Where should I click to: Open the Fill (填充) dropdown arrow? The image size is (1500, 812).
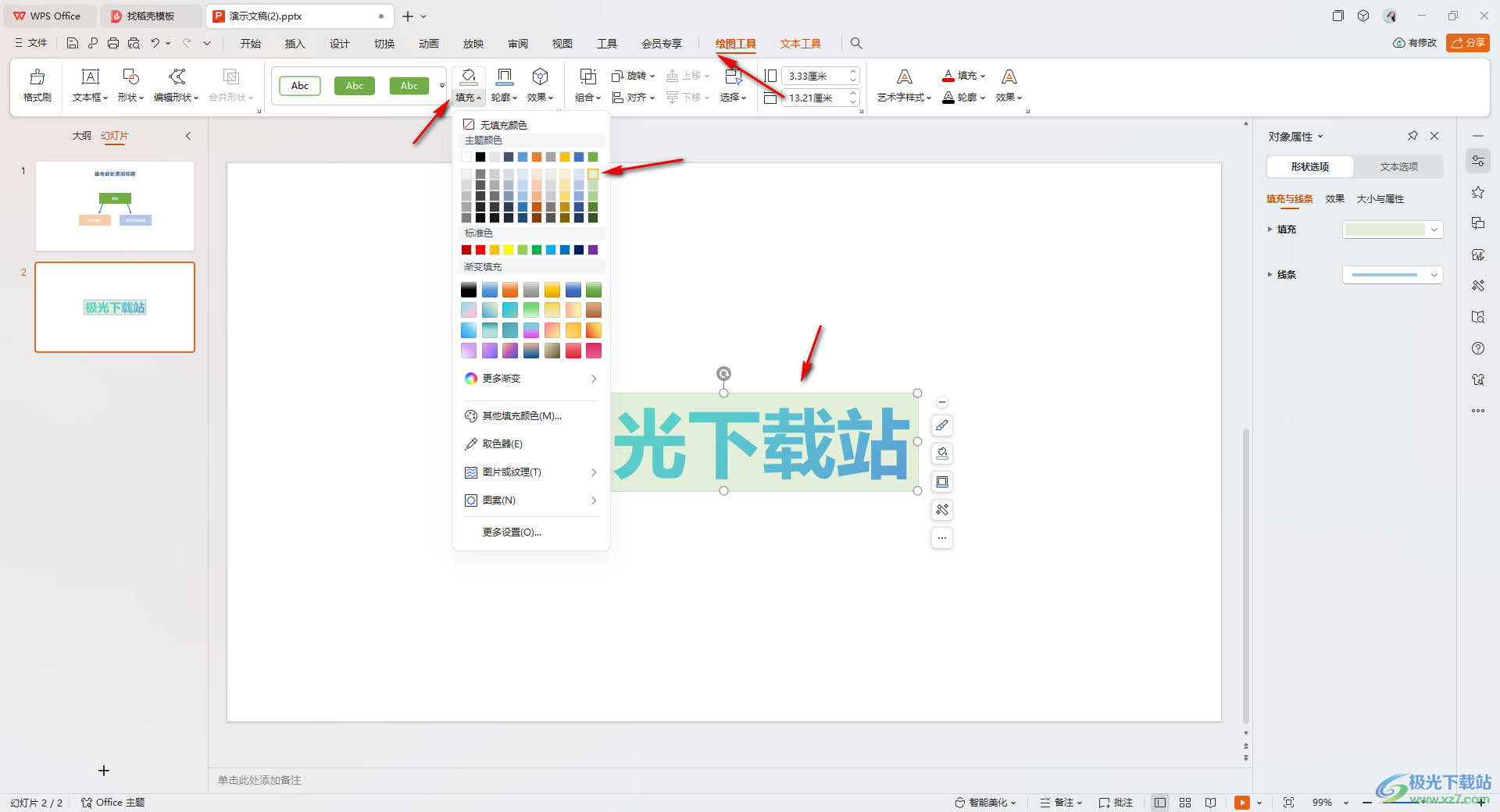click(x=469, y=98)
